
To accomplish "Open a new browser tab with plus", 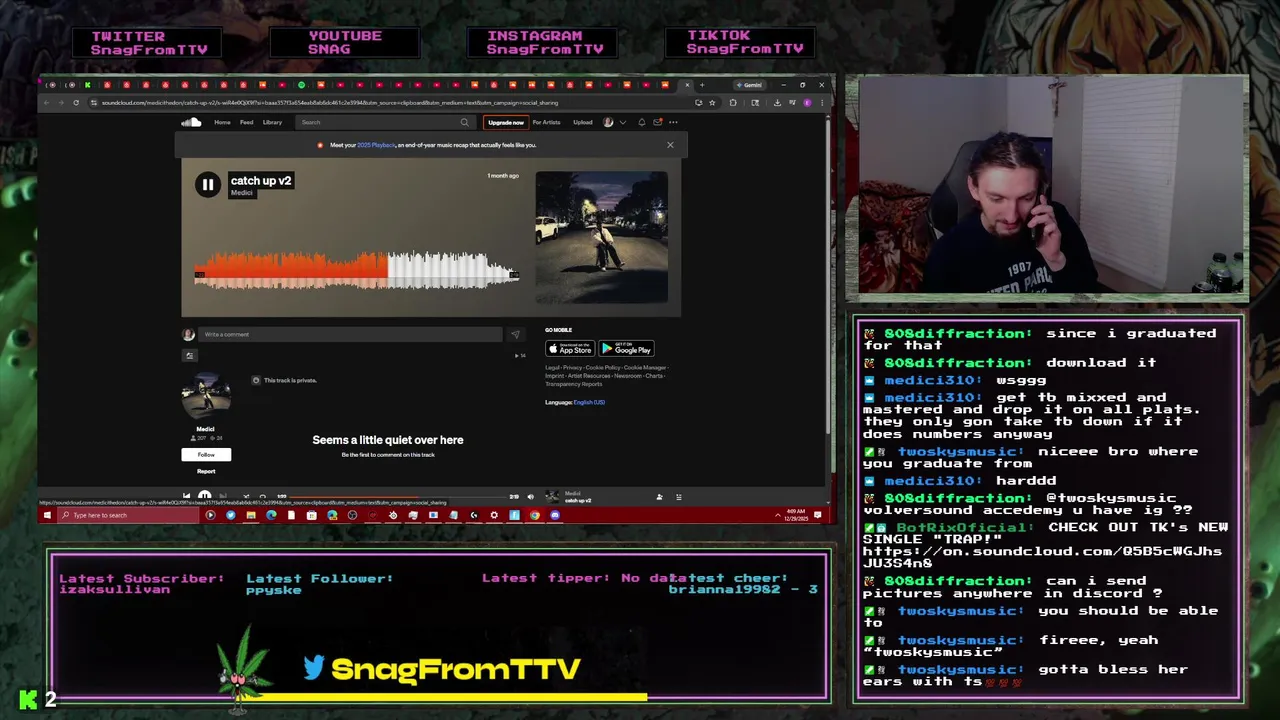I will point(702,85).
